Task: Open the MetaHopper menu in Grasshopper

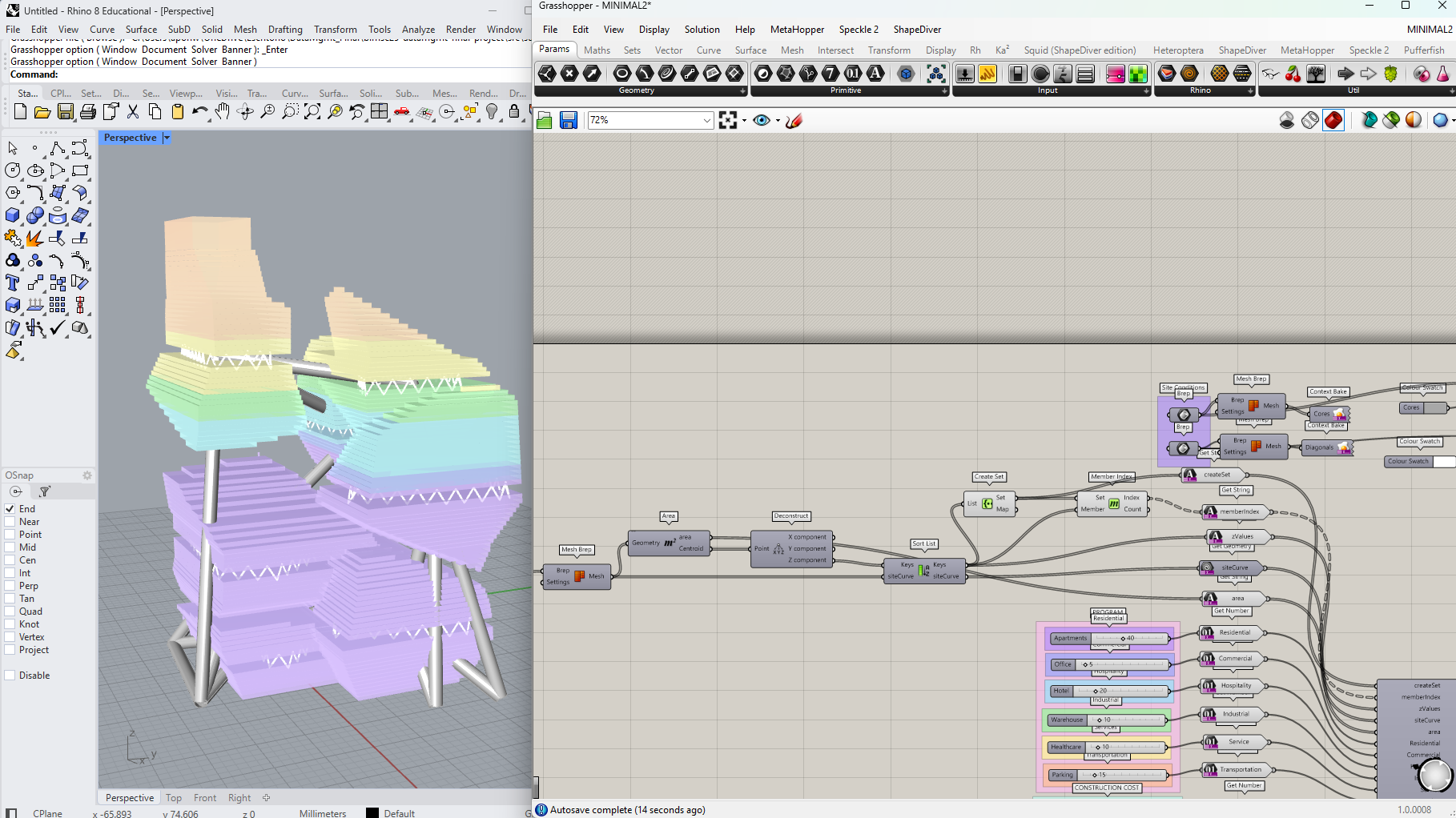Action: (x=797, y=30)
